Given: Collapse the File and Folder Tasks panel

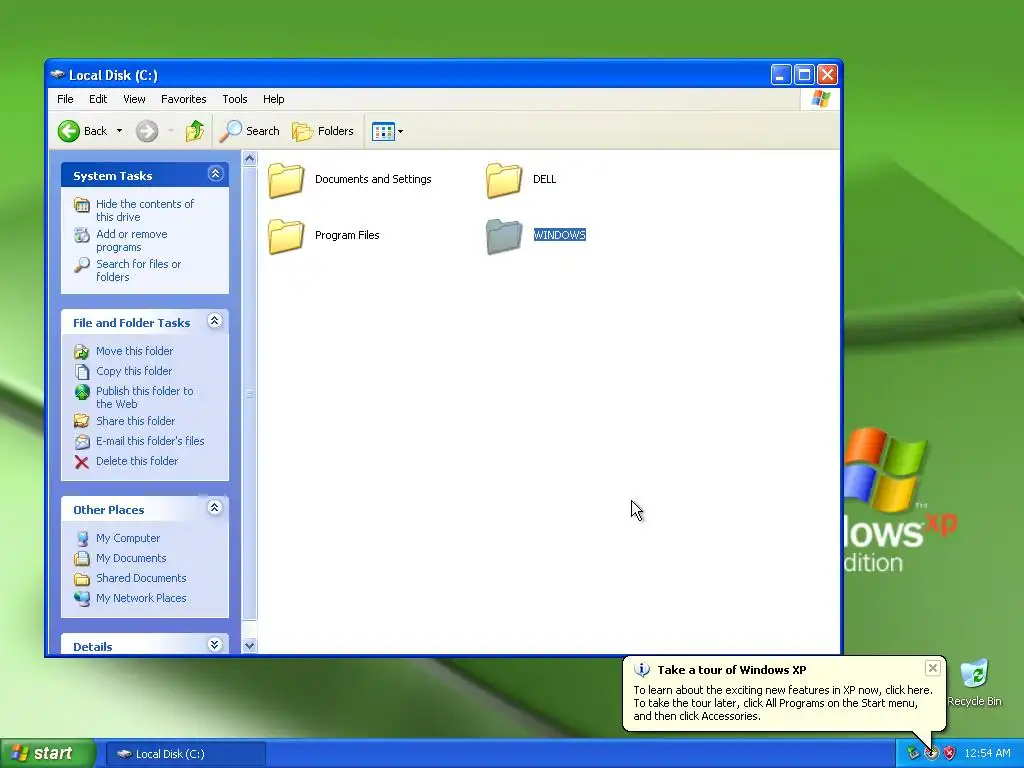Looking at the screenshot, I should tap(215, 321).
